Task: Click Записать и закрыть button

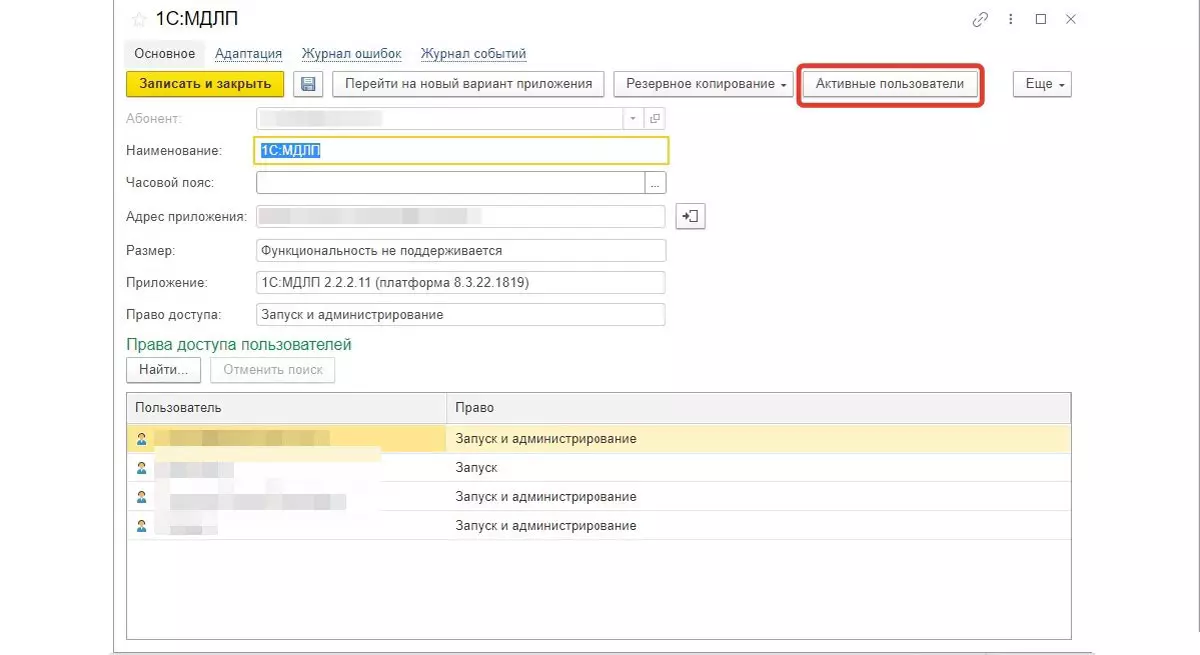Action: [205, 84]
